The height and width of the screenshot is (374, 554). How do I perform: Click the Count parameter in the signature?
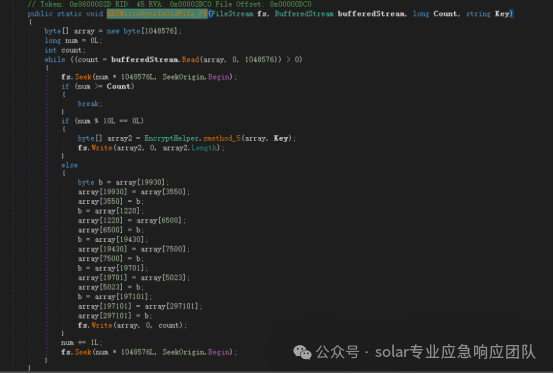pyautogui.click(x=445, y=14)
